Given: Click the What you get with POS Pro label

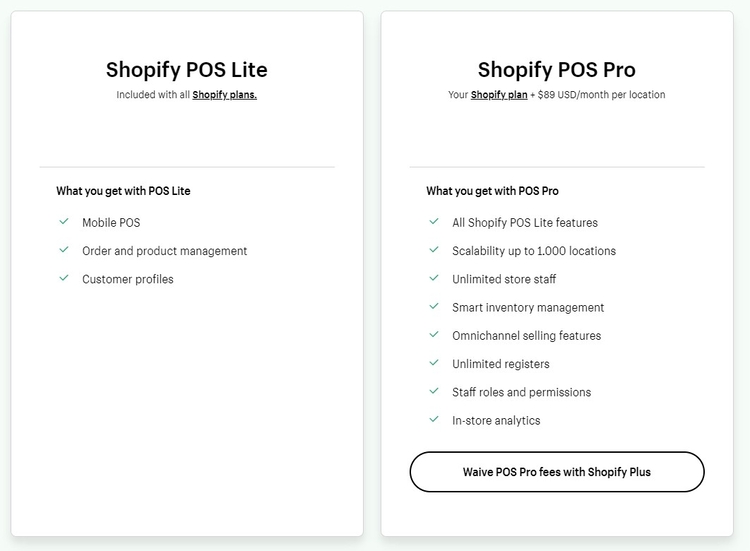Looking at the screenshot, I should (492, 191).
